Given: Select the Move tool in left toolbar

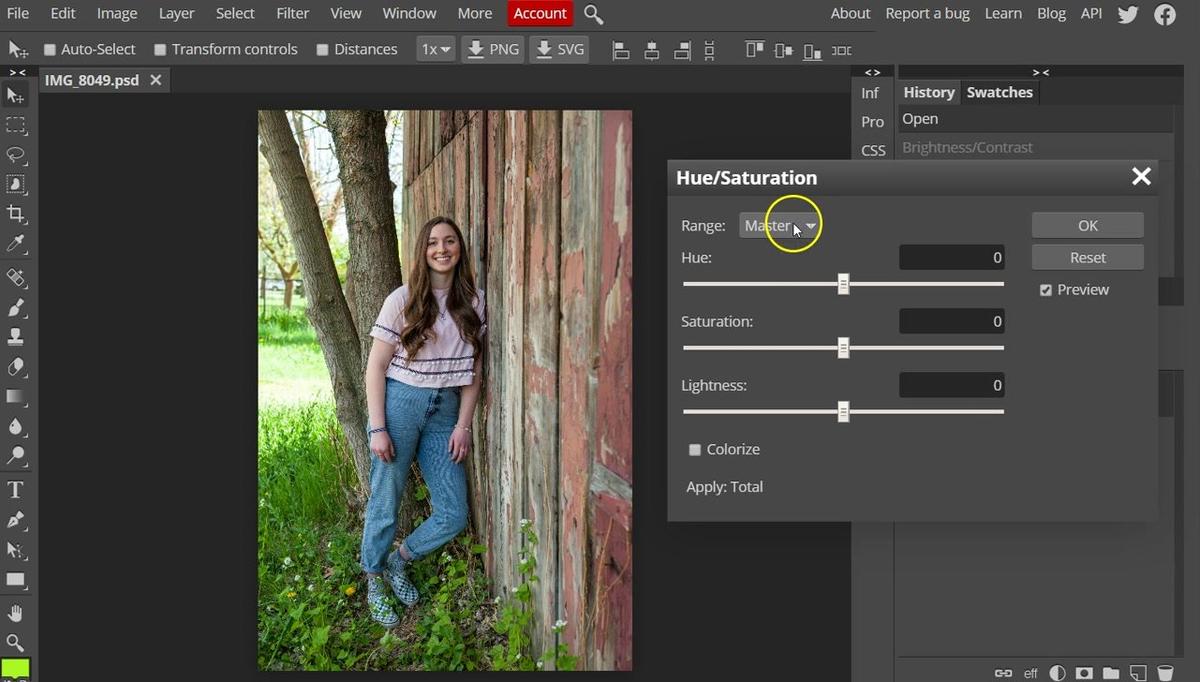Looking at the screenshot, I should 16,95.
